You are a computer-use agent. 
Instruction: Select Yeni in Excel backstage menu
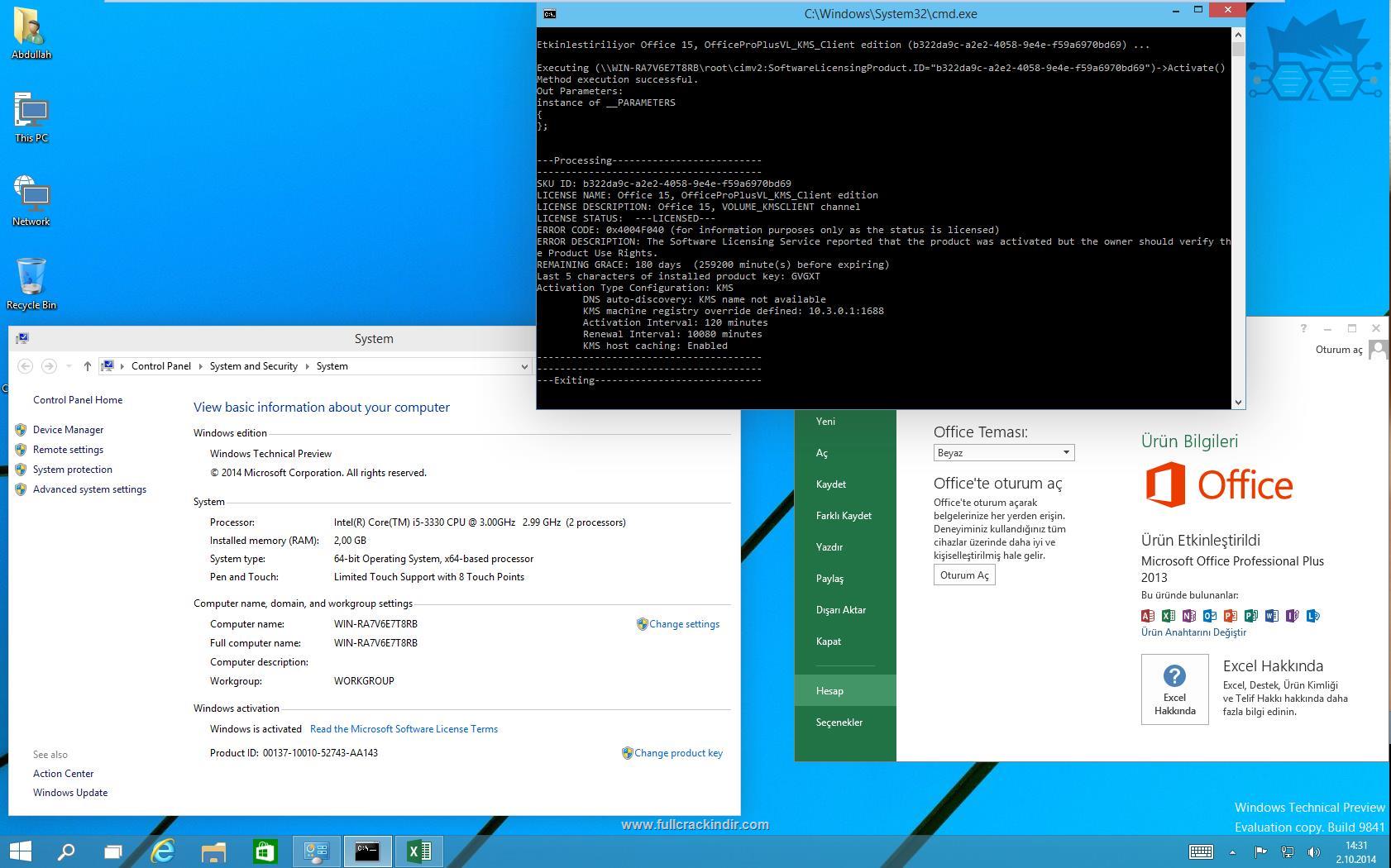[845, 422]
